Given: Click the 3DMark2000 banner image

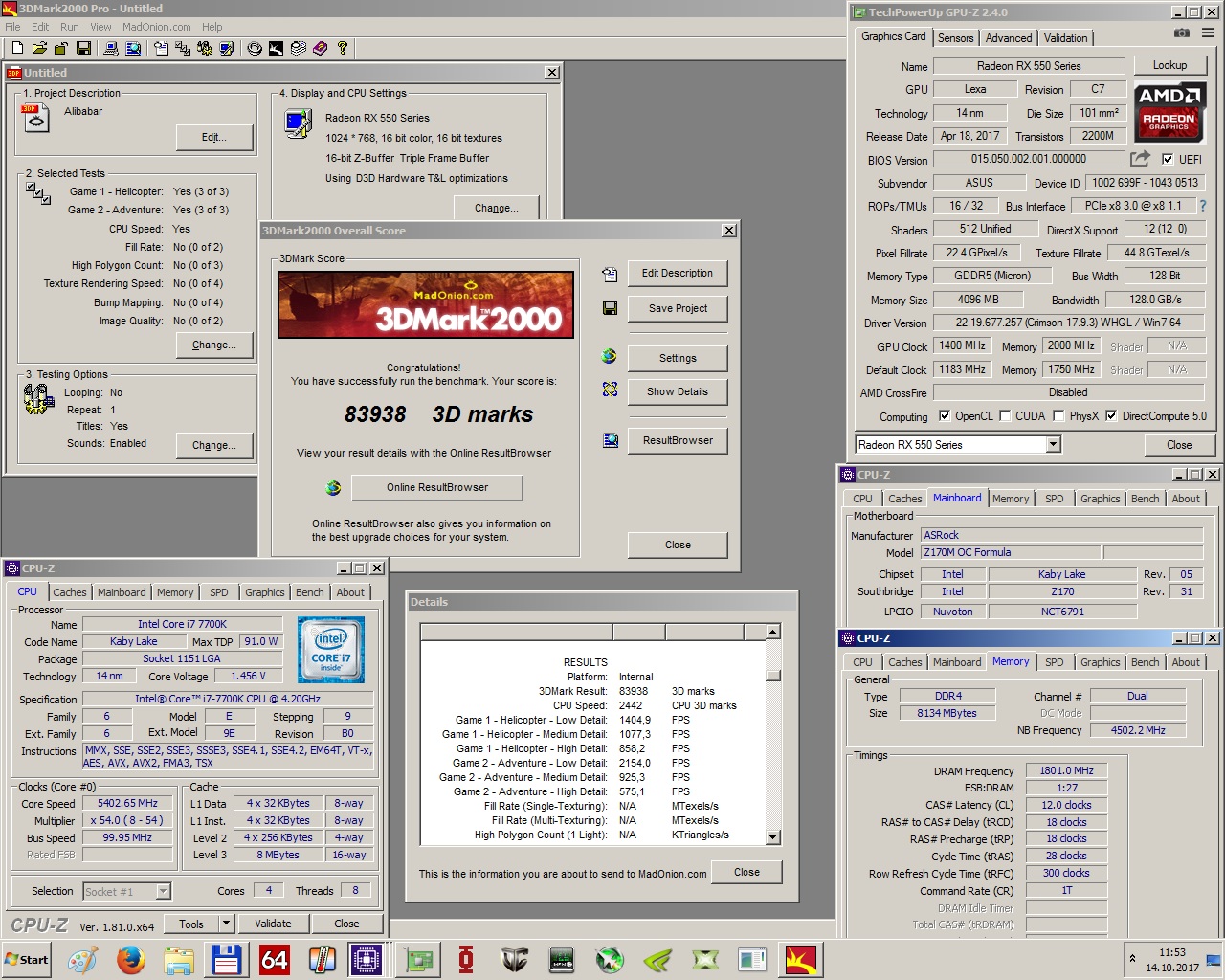Looking at the screenshot, I should click(x=426, y=304).
